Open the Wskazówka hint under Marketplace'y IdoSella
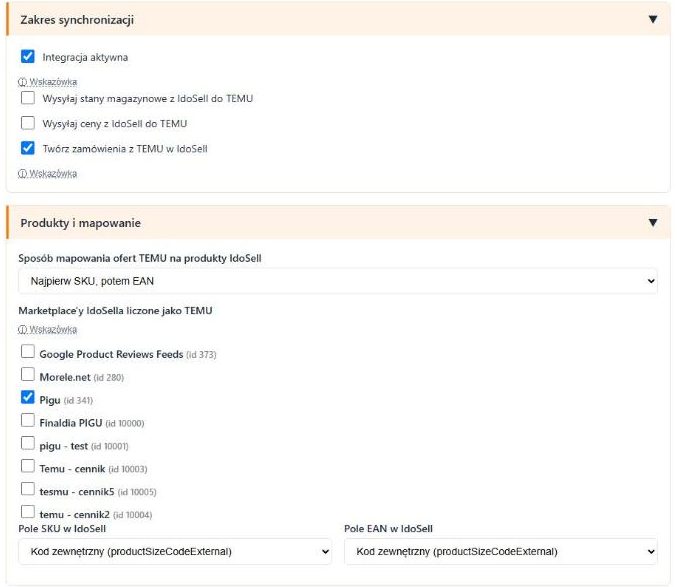This screenshot has height=587, width=677. point(47,329)
